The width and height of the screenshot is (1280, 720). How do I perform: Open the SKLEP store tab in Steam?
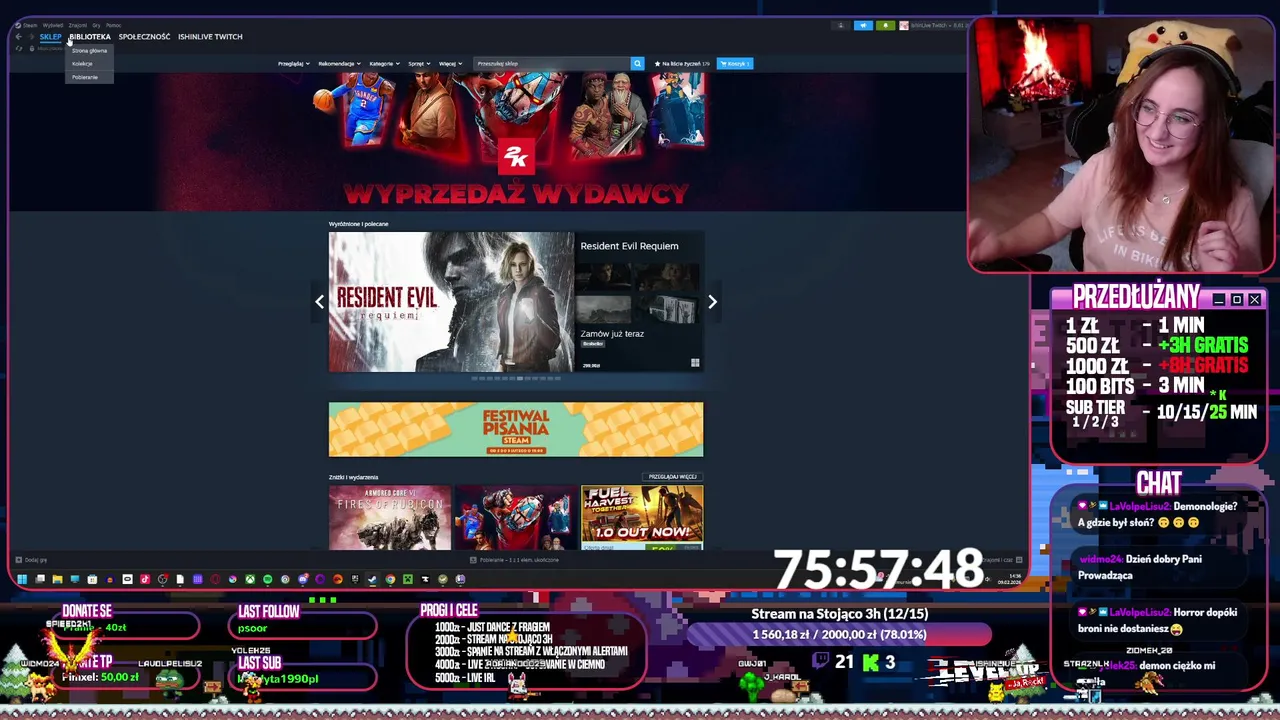point(50,37)
